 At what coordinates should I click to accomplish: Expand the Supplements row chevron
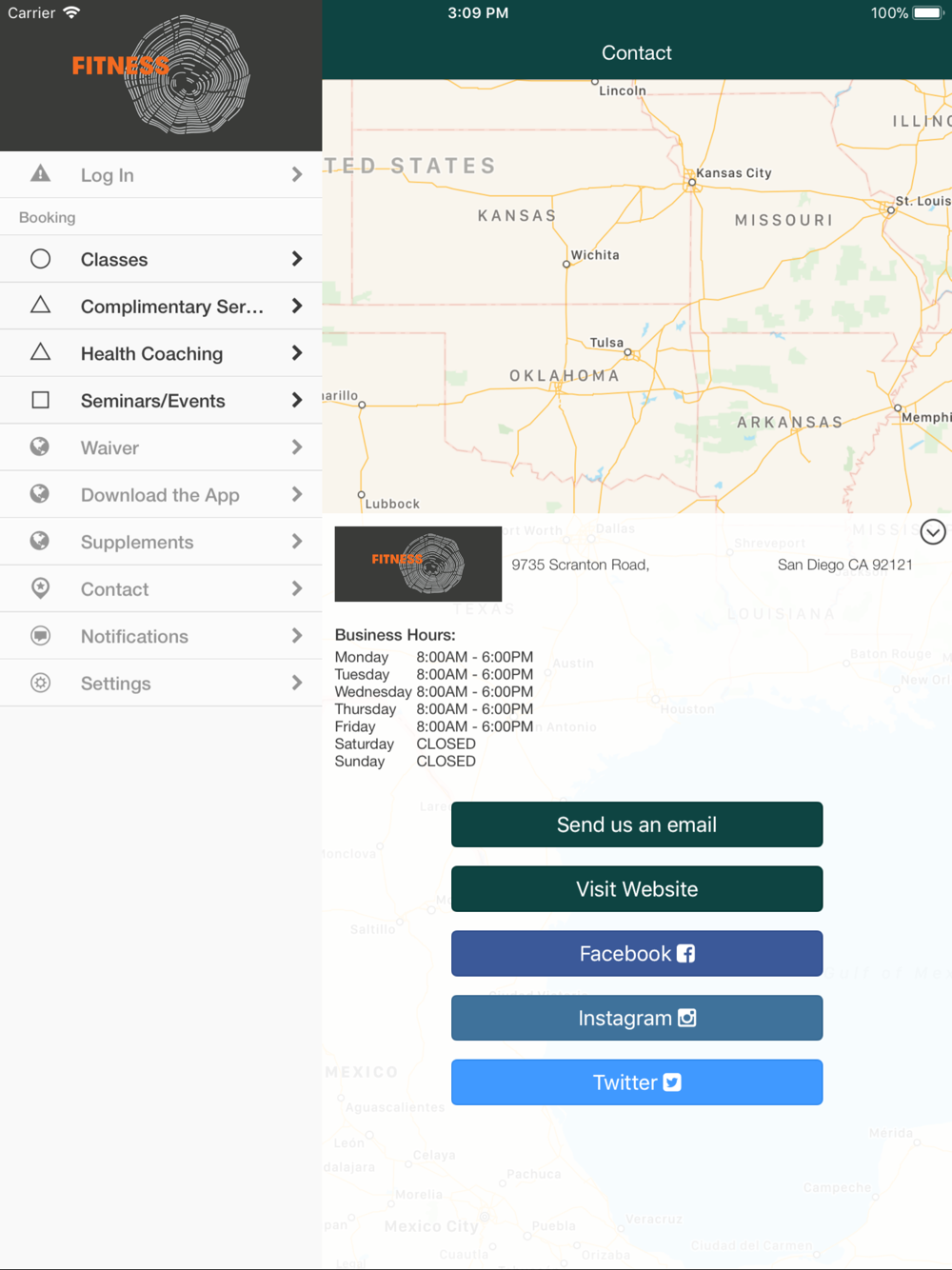[297, 542]
